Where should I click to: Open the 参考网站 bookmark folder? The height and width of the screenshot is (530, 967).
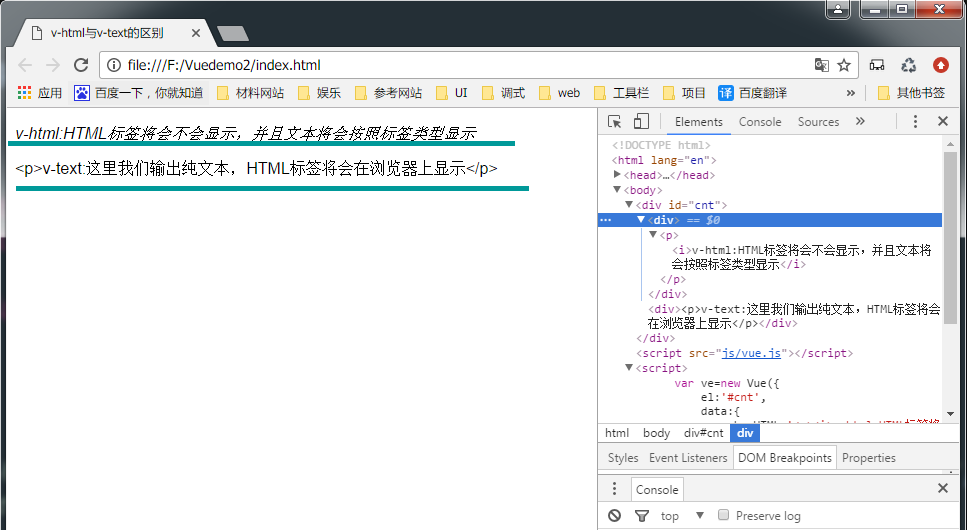pyautogui.click(x=389, y=93)
